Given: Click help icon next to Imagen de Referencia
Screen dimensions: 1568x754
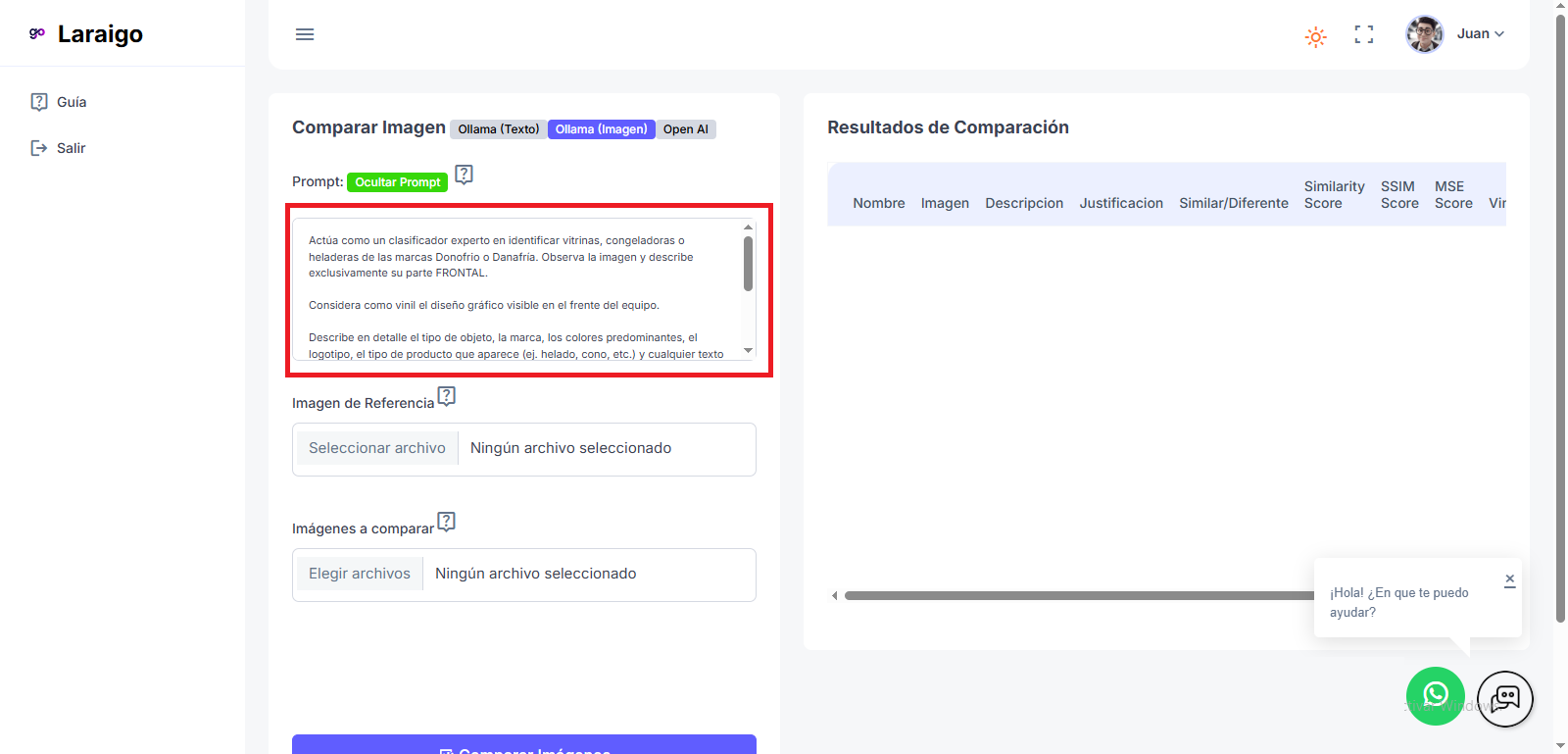Looking at the screenshot, I should tap(447, 396).
